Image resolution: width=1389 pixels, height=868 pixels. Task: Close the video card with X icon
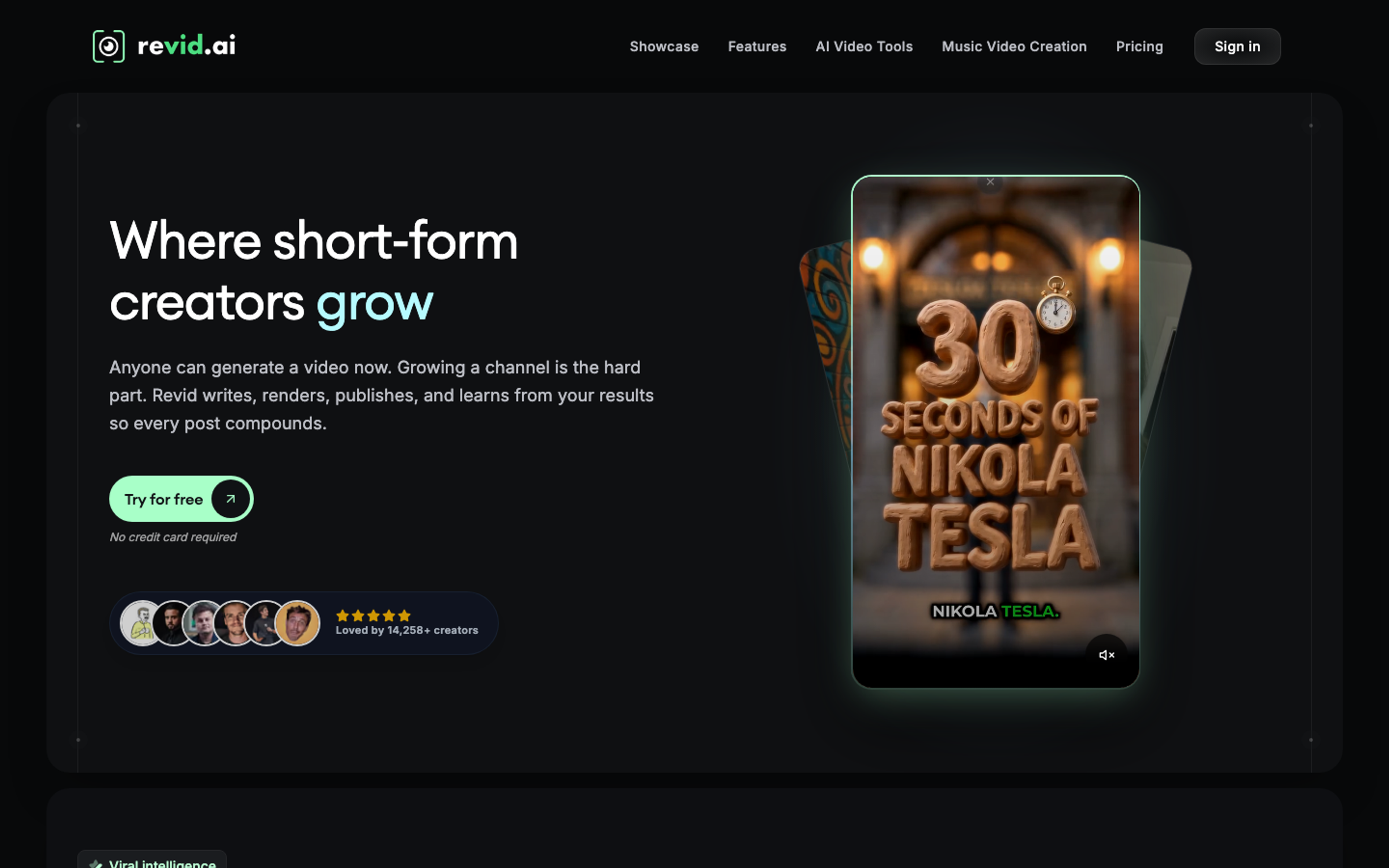coord(990,182)
